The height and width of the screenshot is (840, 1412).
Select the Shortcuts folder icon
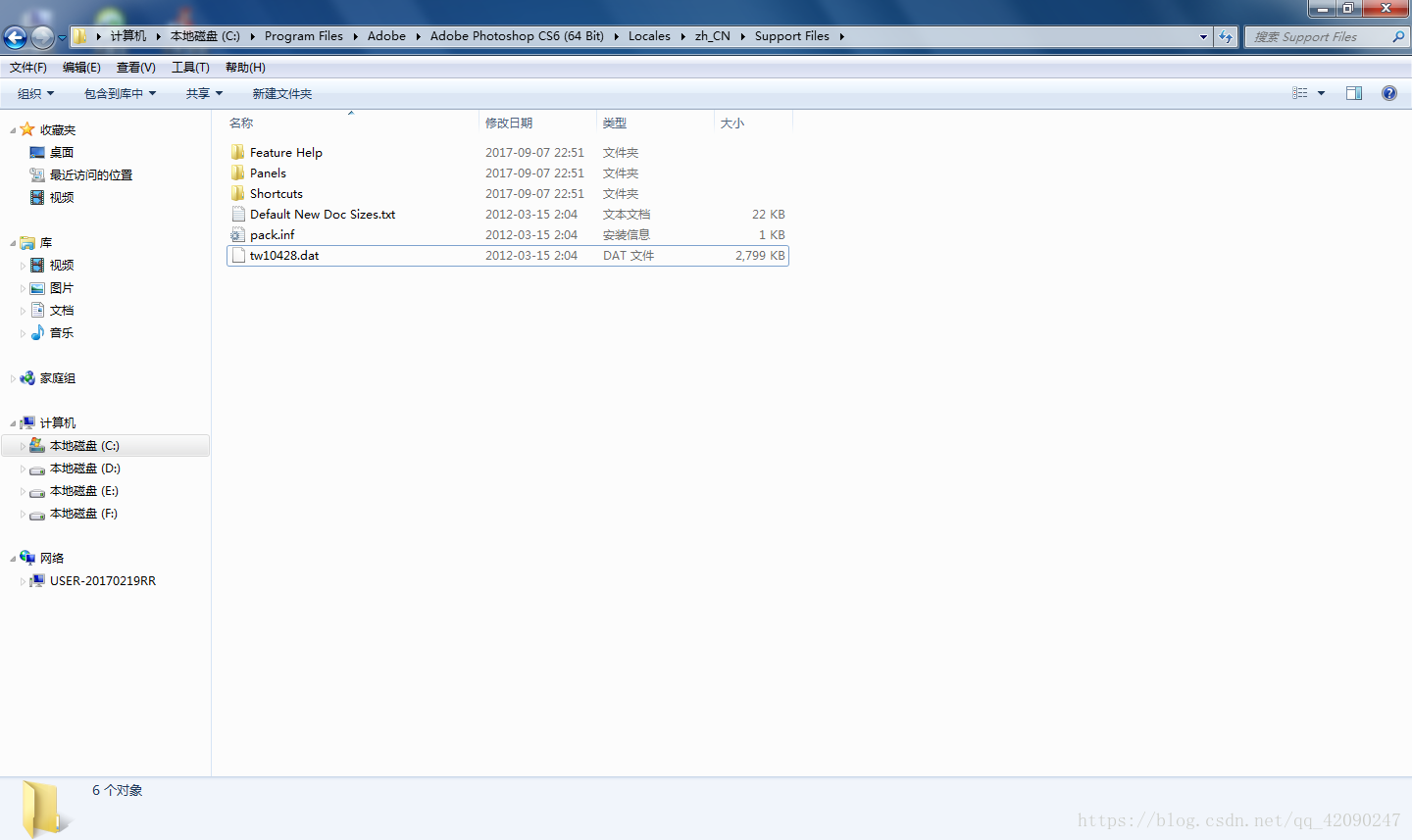pyautogui.click(x=238, y=193)
